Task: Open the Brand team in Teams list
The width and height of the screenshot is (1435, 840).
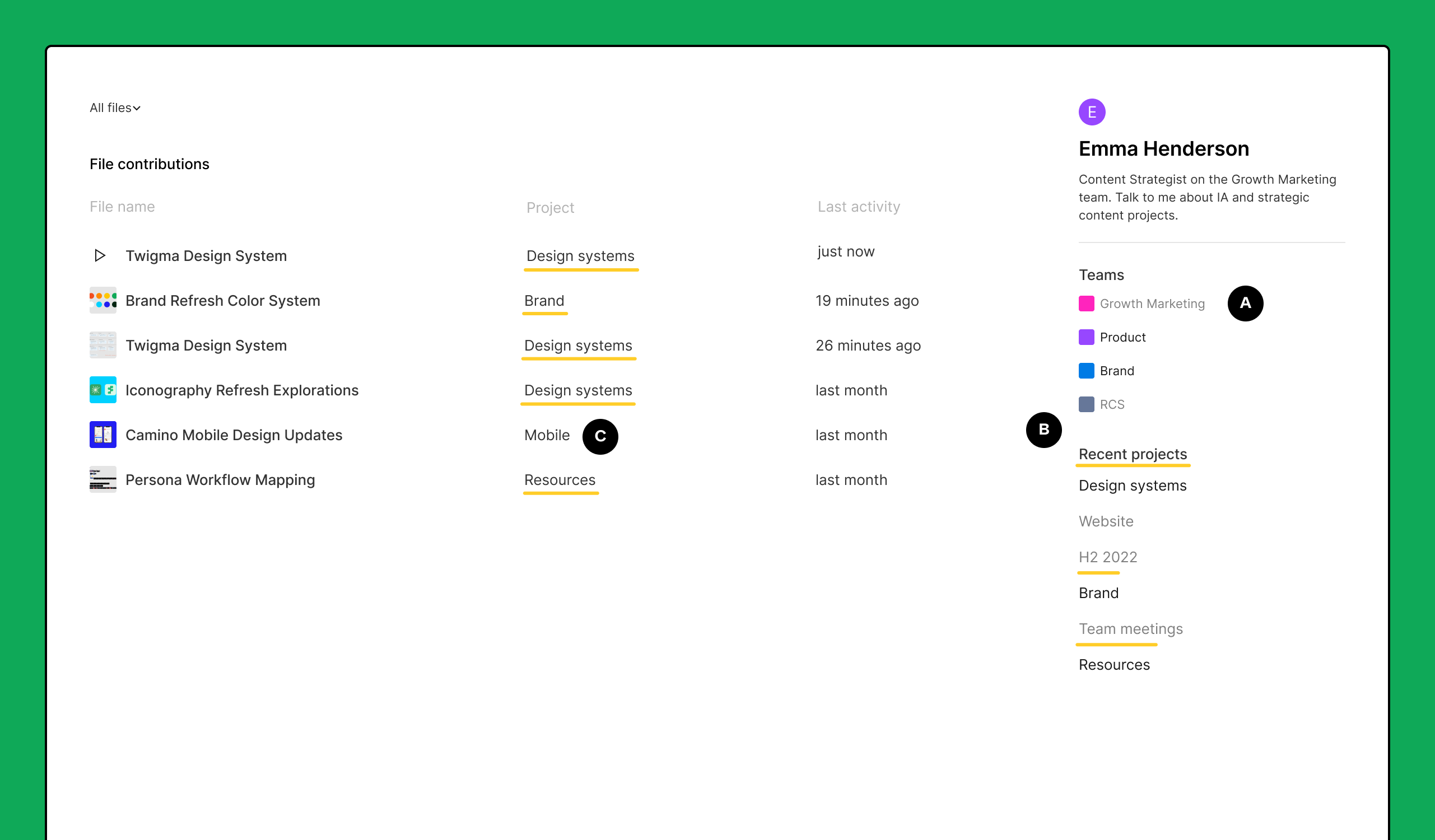Action: [1117, 371]
